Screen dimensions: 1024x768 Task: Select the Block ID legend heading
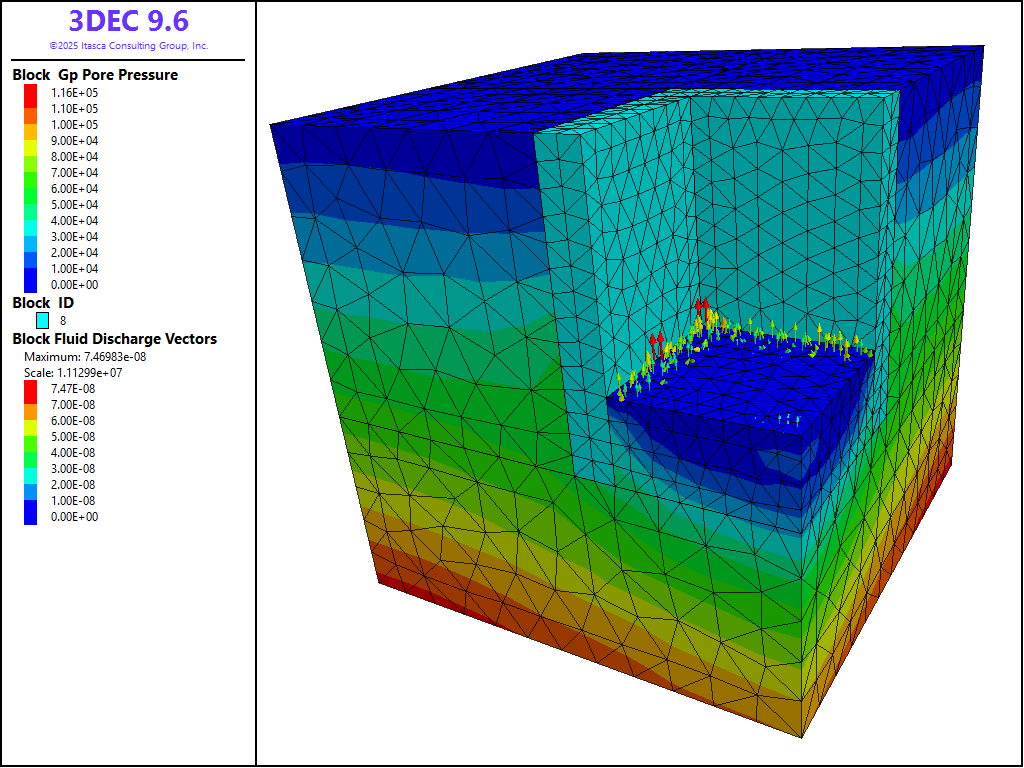pyautogui.click(x=43, y=303)
